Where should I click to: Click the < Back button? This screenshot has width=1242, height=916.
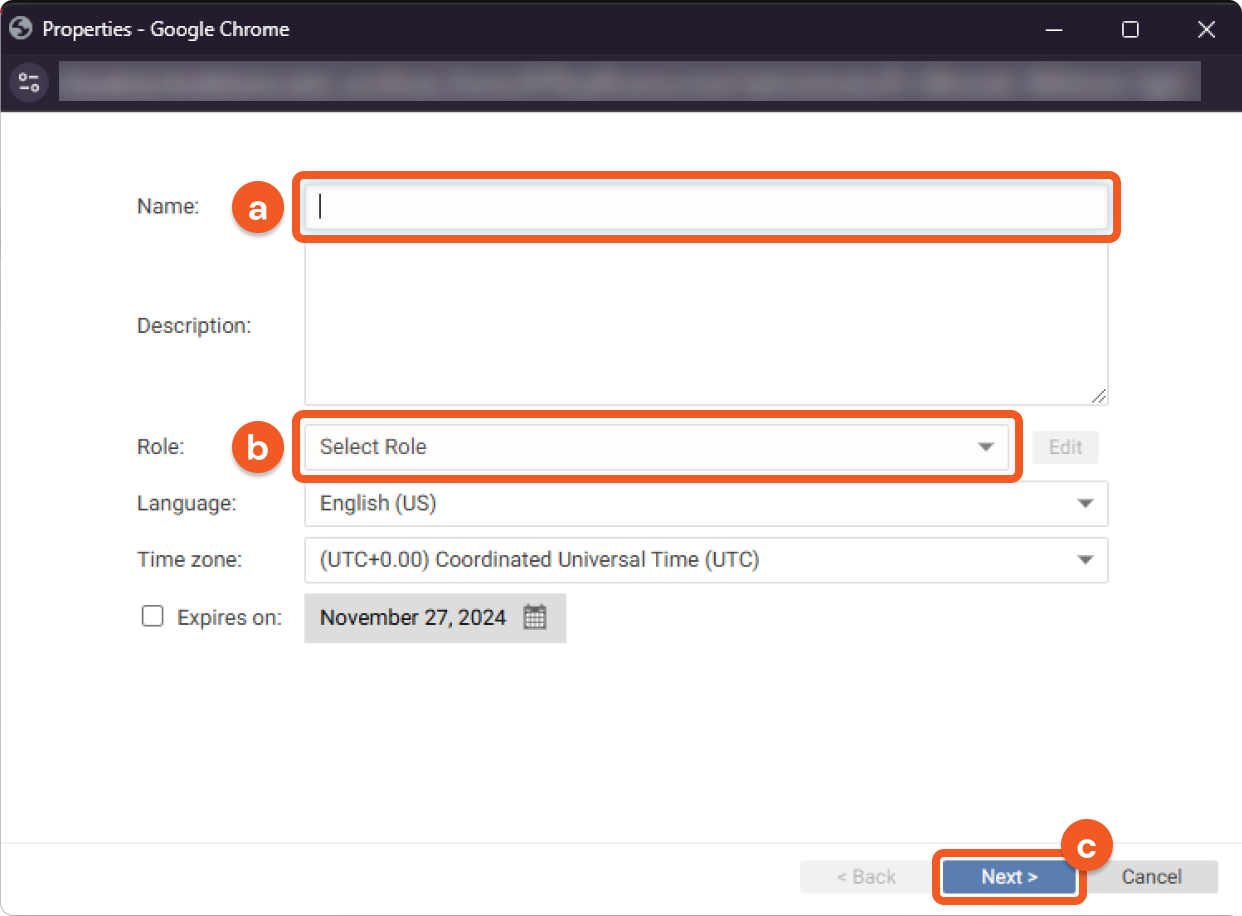pos(866,877)
